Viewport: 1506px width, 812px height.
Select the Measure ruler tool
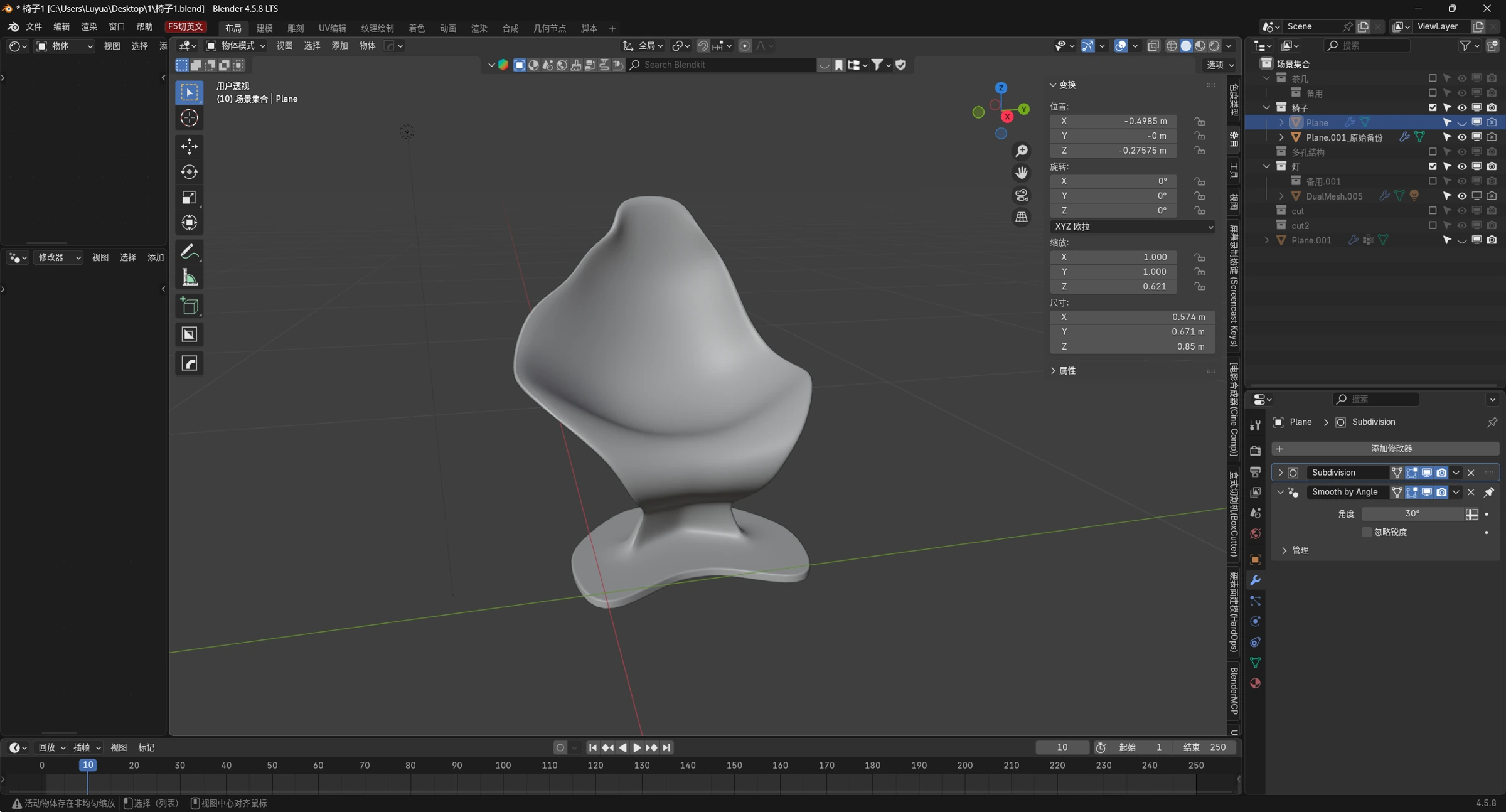(x=189, y=277)
